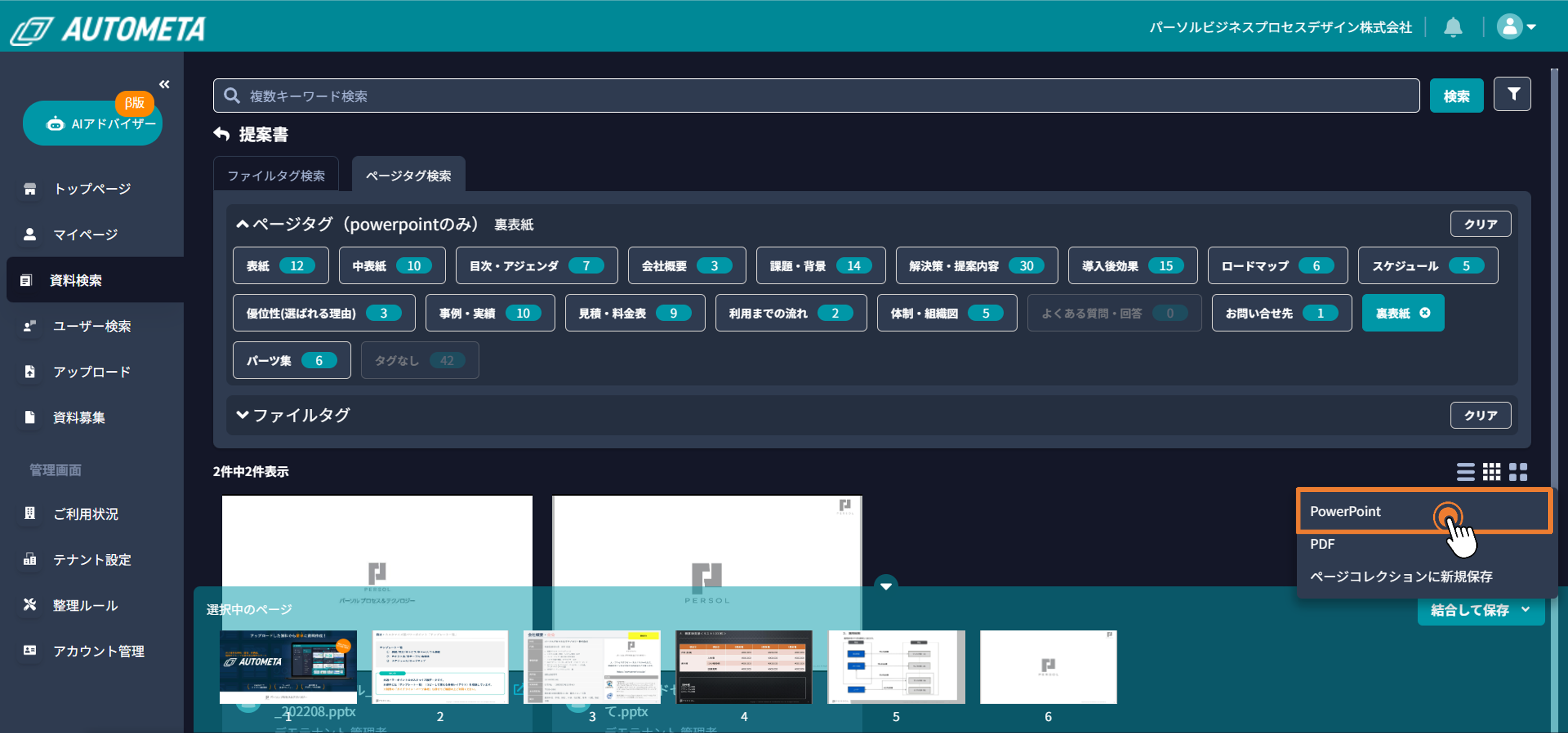Open アップロード in the sidebar

91,371
